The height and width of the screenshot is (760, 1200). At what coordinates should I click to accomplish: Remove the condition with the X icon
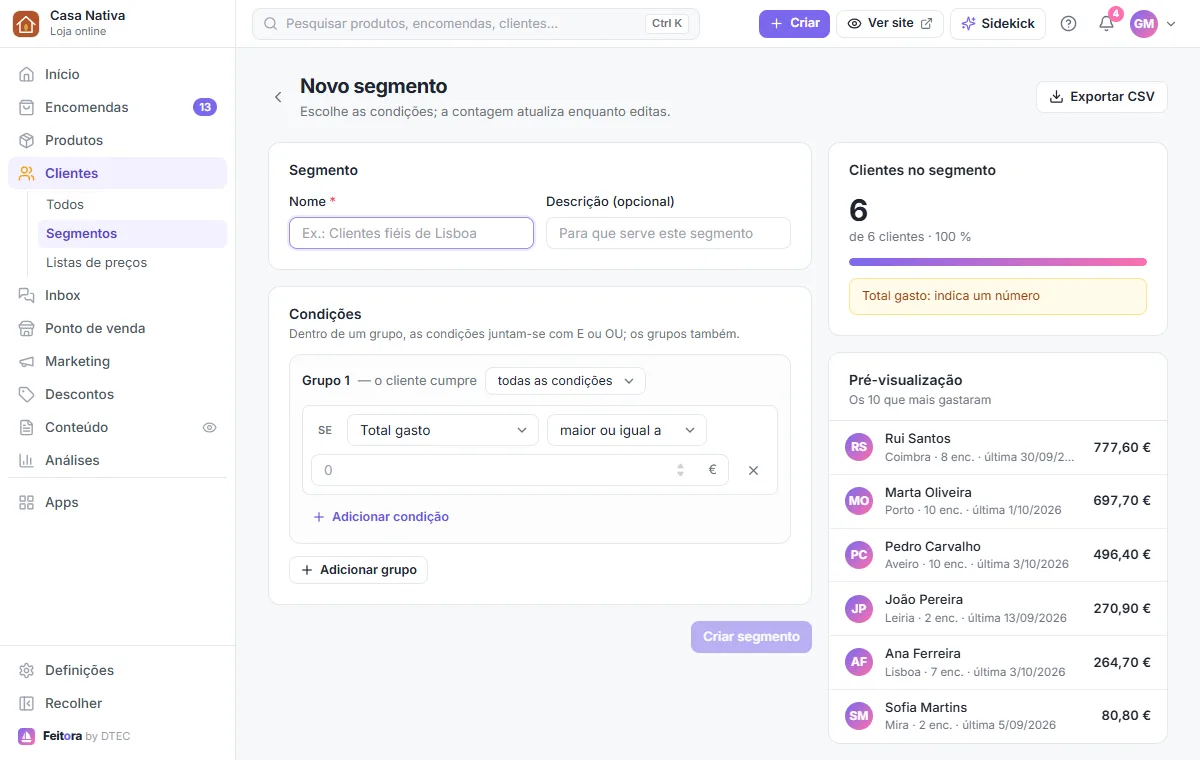coord(754,470)
